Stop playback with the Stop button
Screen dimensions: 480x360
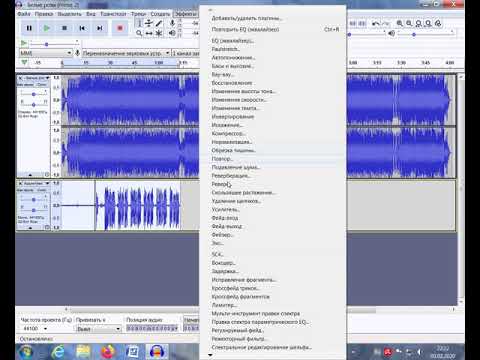click(65, 28)
